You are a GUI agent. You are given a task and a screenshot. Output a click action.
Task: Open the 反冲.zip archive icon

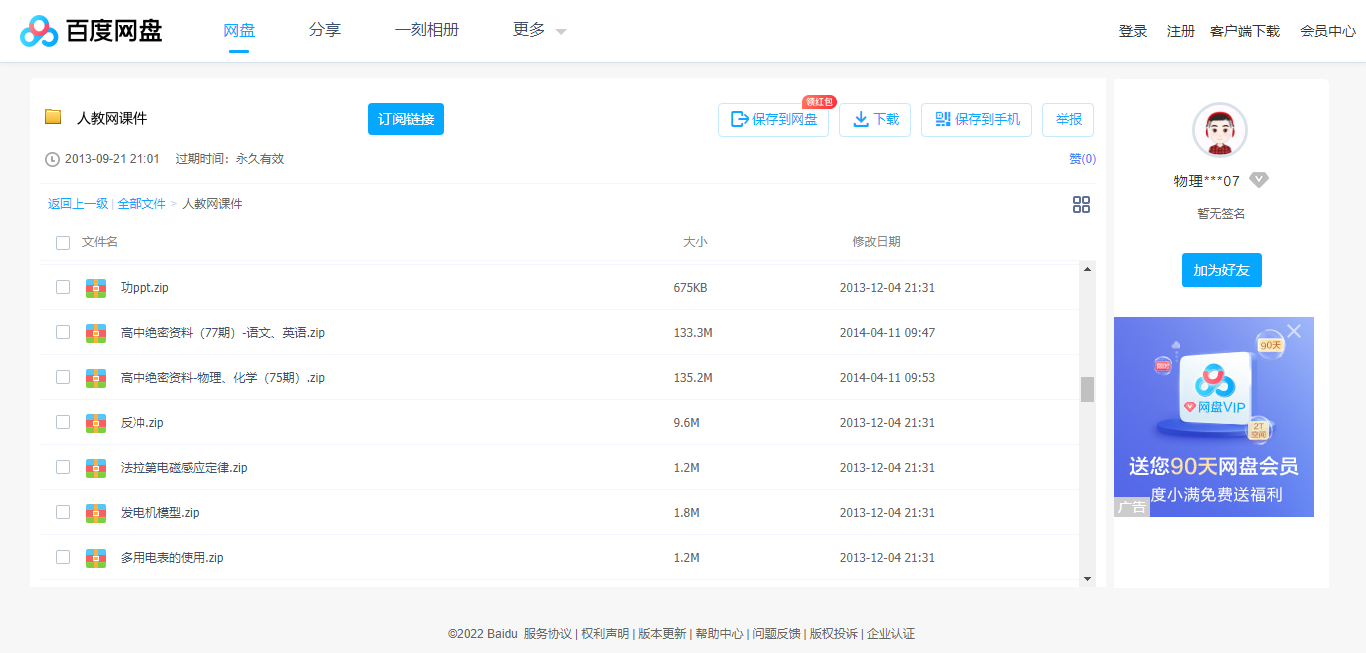tap(95, 422)
